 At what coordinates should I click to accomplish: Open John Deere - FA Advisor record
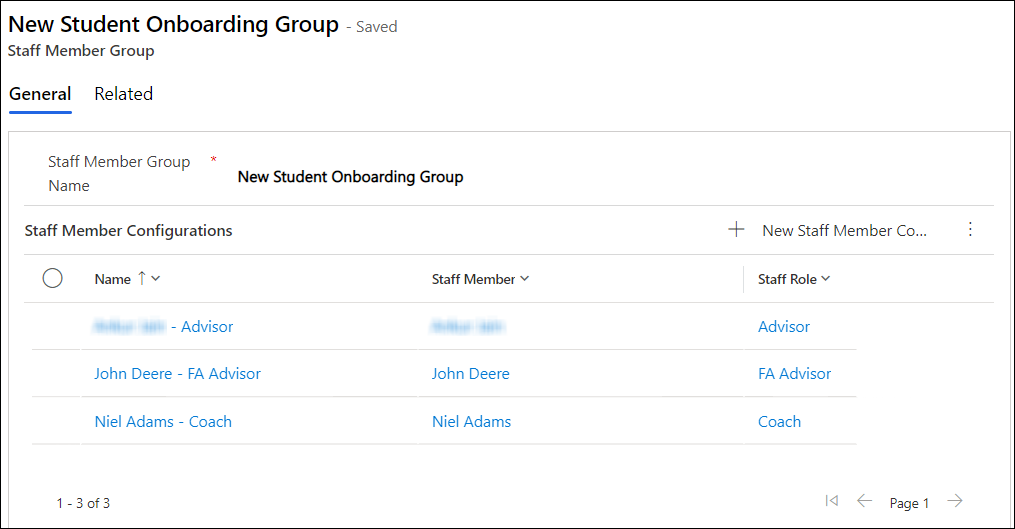(177, 374)
